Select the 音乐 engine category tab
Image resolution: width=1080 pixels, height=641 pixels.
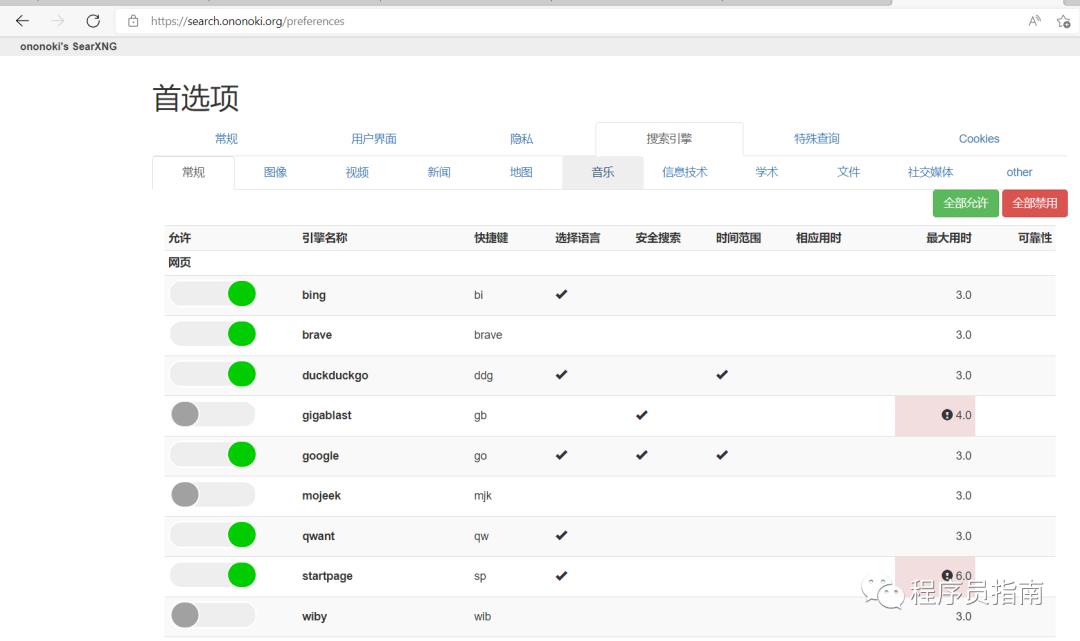coord(603,172)
